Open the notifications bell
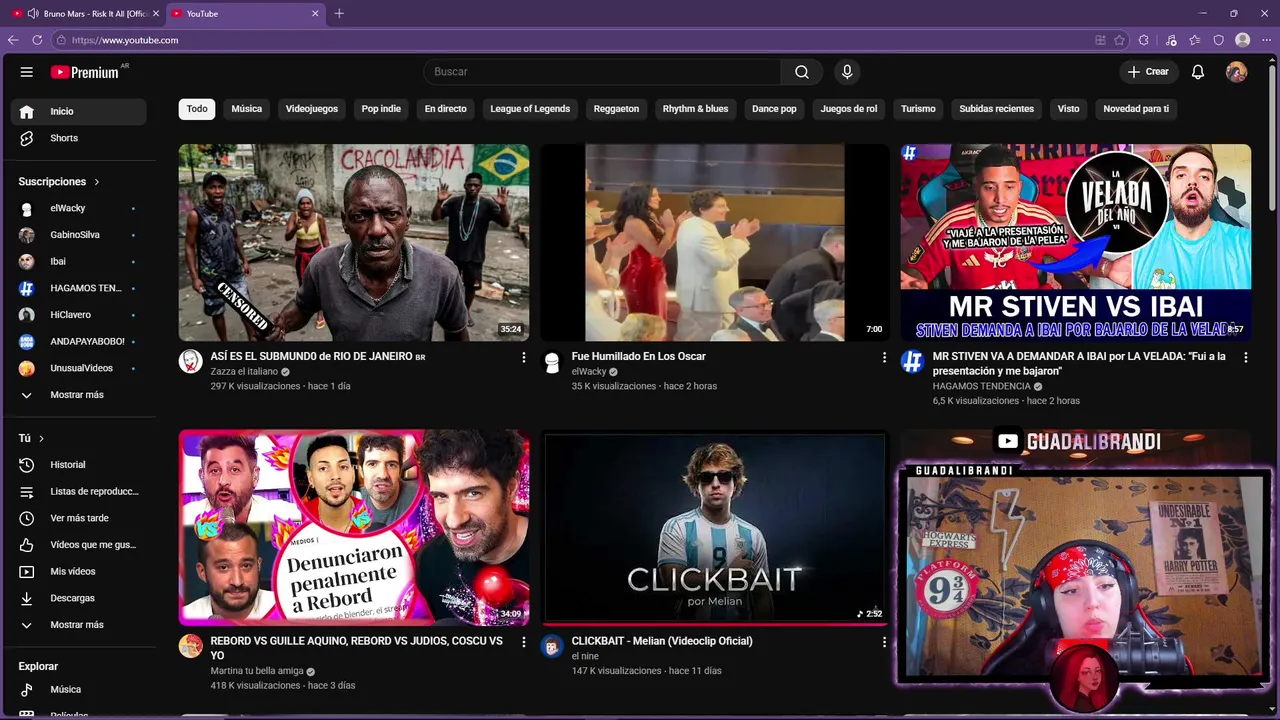The image size is (1280, 720). point(1198,72)
